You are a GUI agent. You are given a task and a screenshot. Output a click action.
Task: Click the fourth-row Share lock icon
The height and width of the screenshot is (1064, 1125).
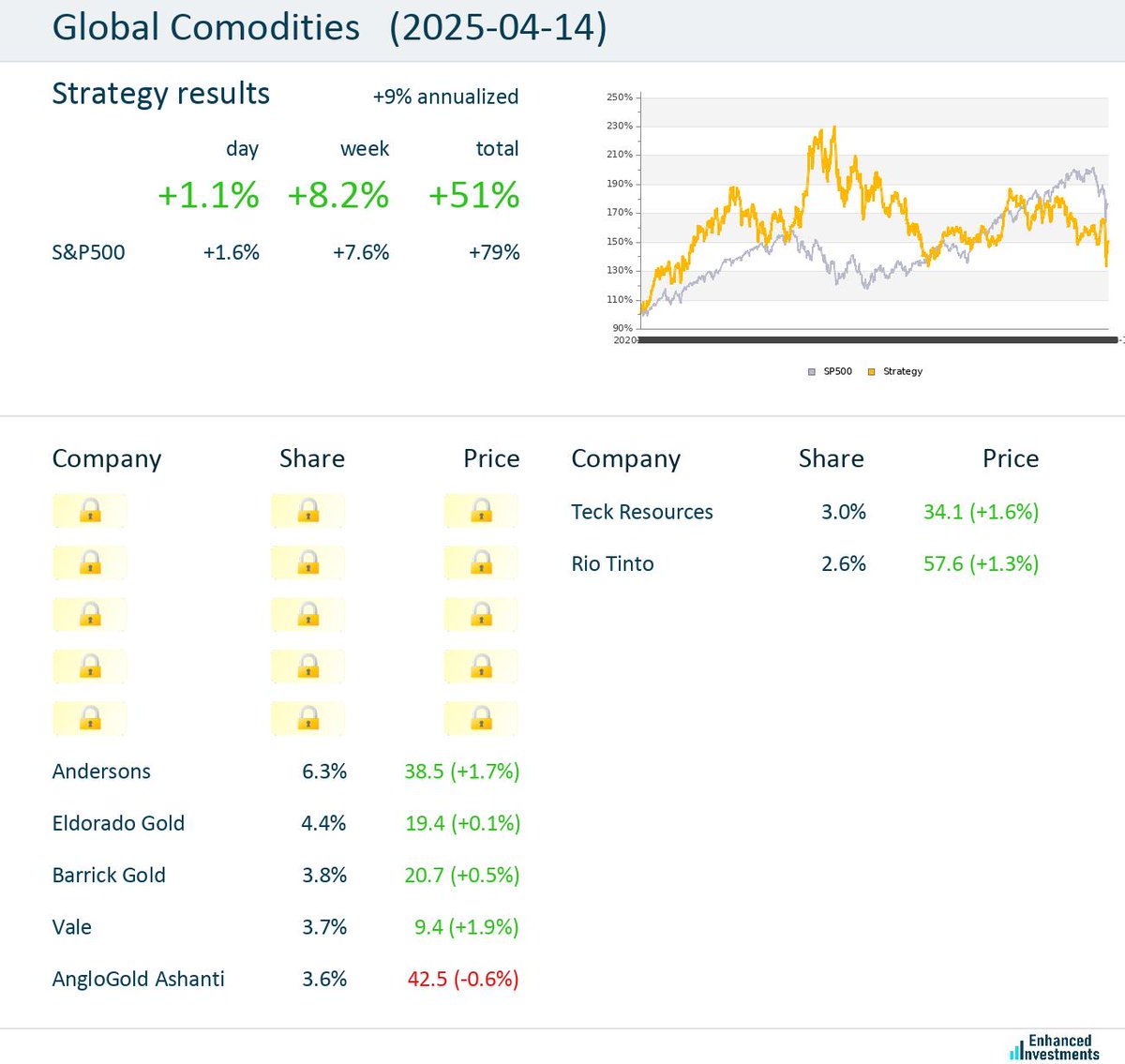(308, 667)
